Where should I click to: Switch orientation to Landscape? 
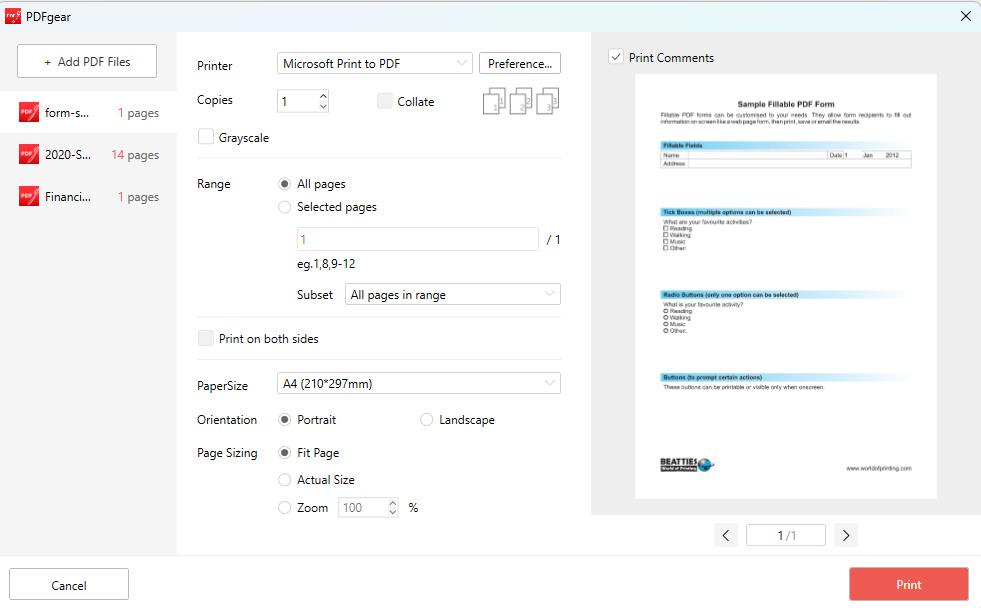coord(426,420)
